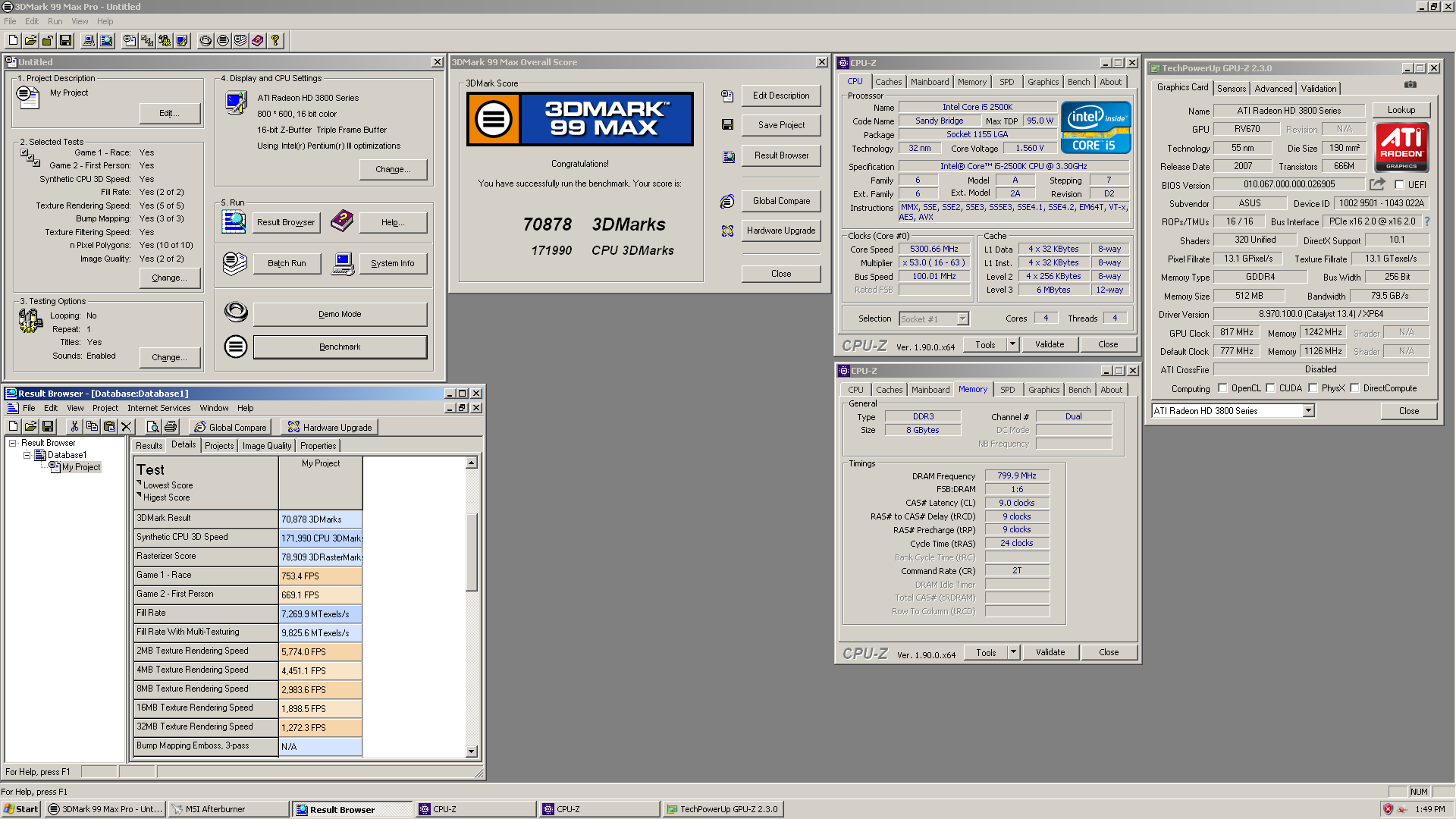Image resolution: width=1456 pixels, height=819 pixels.
Task: Switch to the Results tab in Result Browser
Action: (x=149, y=446)
